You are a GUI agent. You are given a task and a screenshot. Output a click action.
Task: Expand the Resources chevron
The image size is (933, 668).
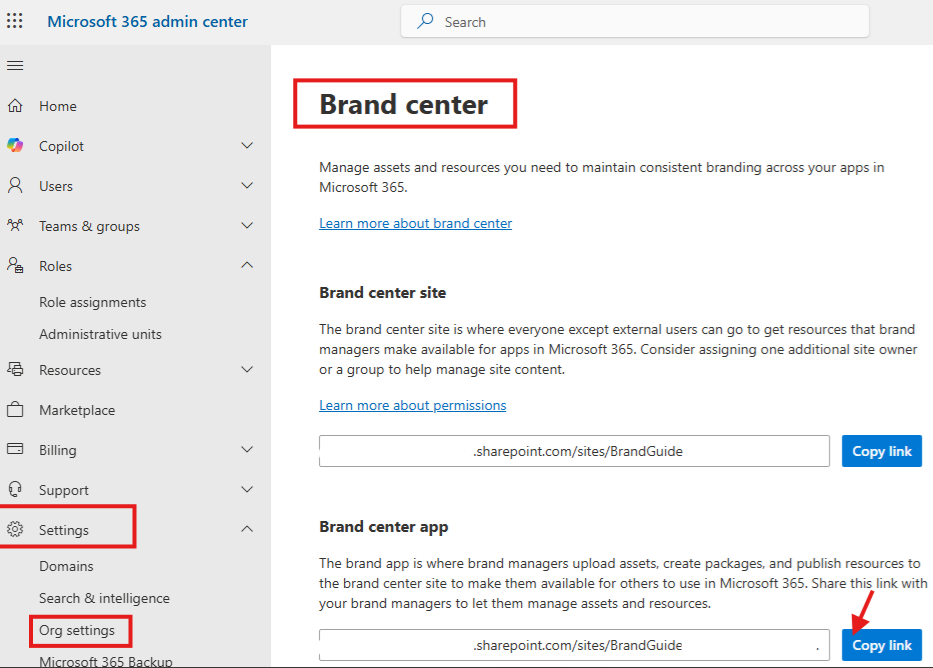point(247,369)
